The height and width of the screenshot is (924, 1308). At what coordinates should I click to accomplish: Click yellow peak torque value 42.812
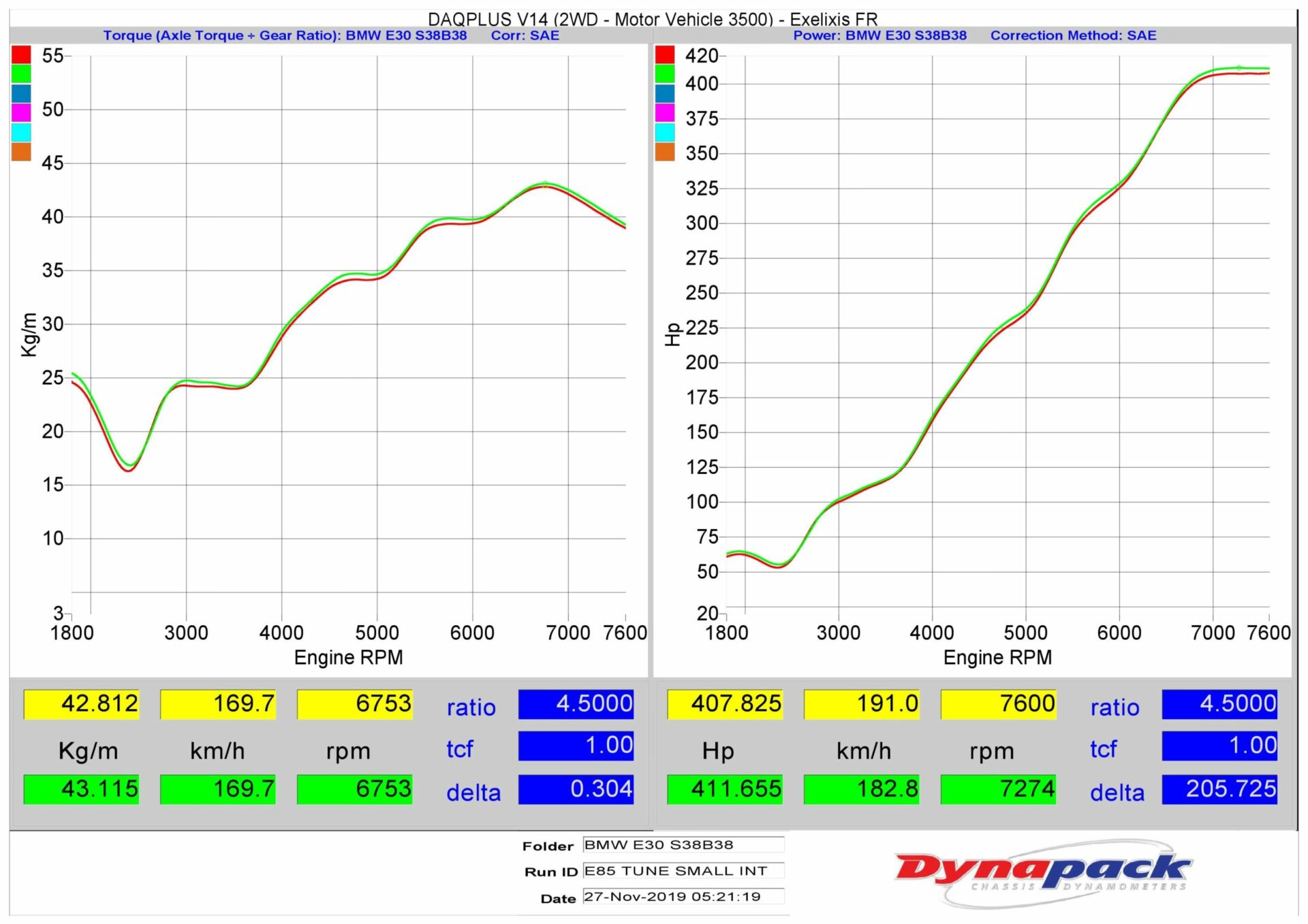82,704
